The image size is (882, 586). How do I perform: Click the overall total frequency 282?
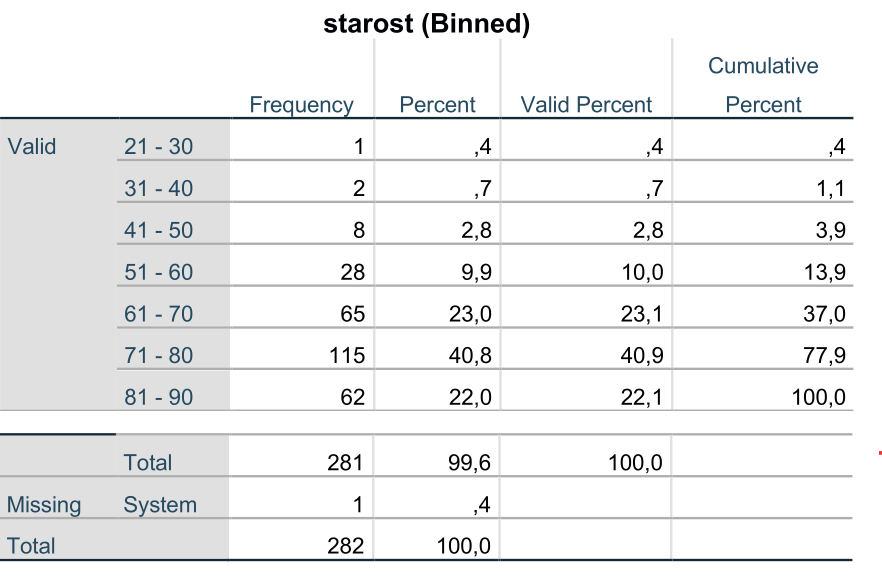(x=345, y=546)
